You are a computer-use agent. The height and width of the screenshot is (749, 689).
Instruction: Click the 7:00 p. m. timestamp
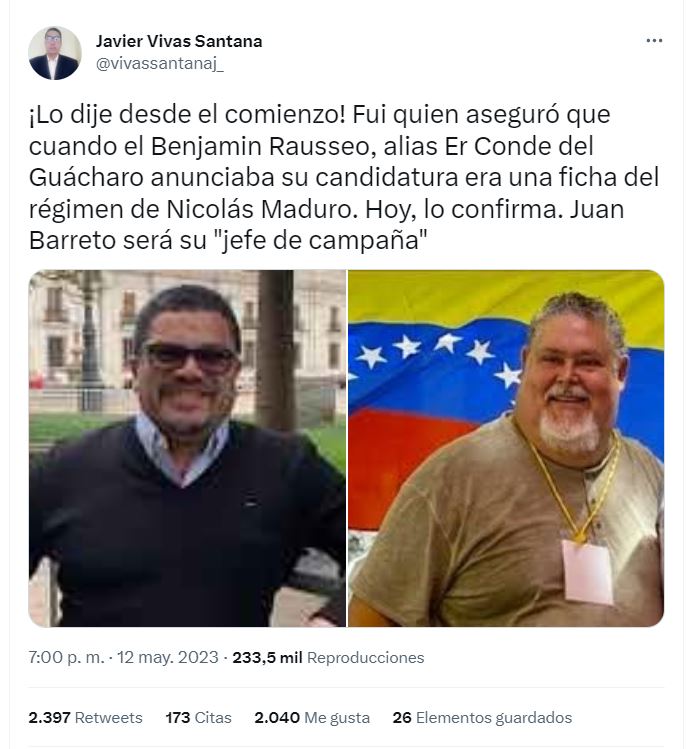tap(66, 658)
